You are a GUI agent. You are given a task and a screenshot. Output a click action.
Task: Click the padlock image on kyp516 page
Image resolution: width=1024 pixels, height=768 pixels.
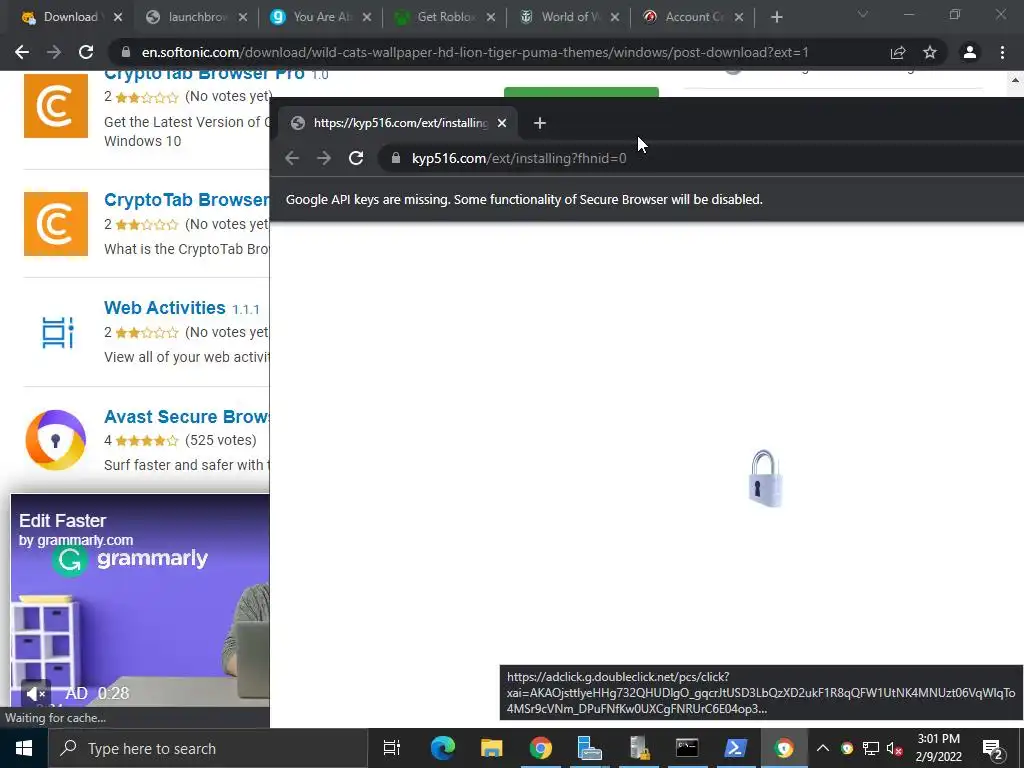[x=765, y=479]
